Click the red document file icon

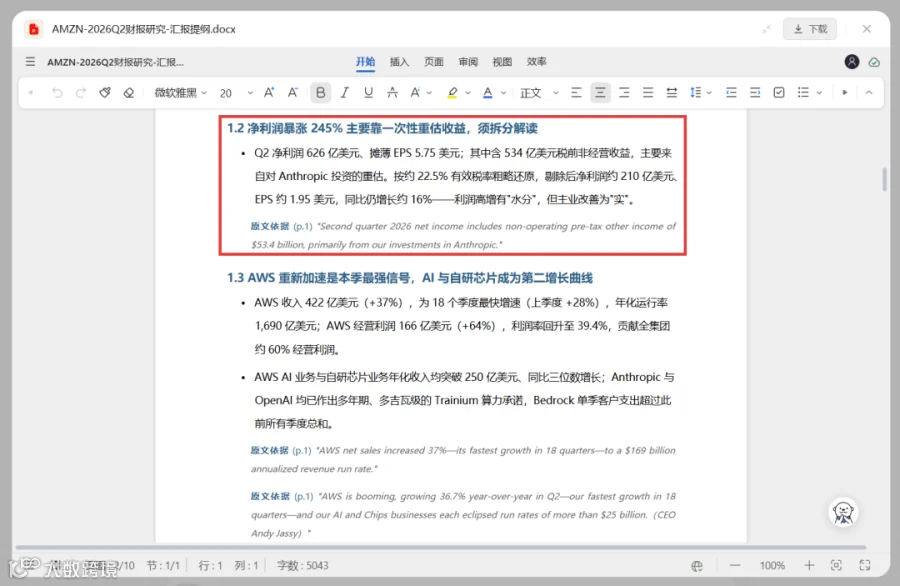[34, 29]
